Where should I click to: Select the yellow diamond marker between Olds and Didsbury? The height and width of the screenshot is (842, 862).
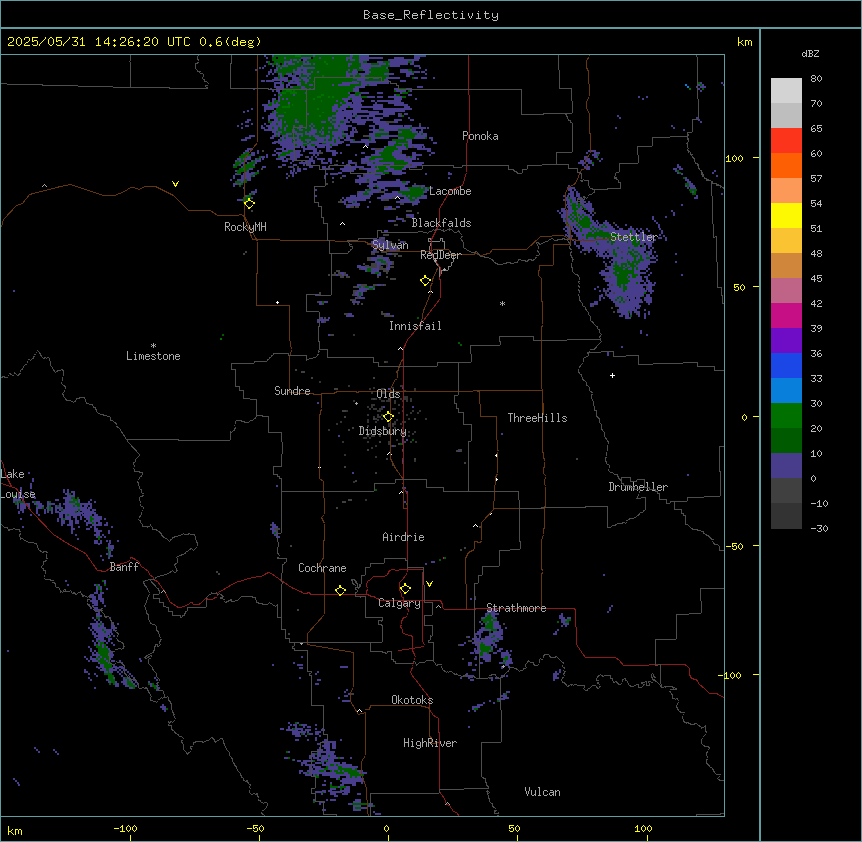(x=388, y=417)
